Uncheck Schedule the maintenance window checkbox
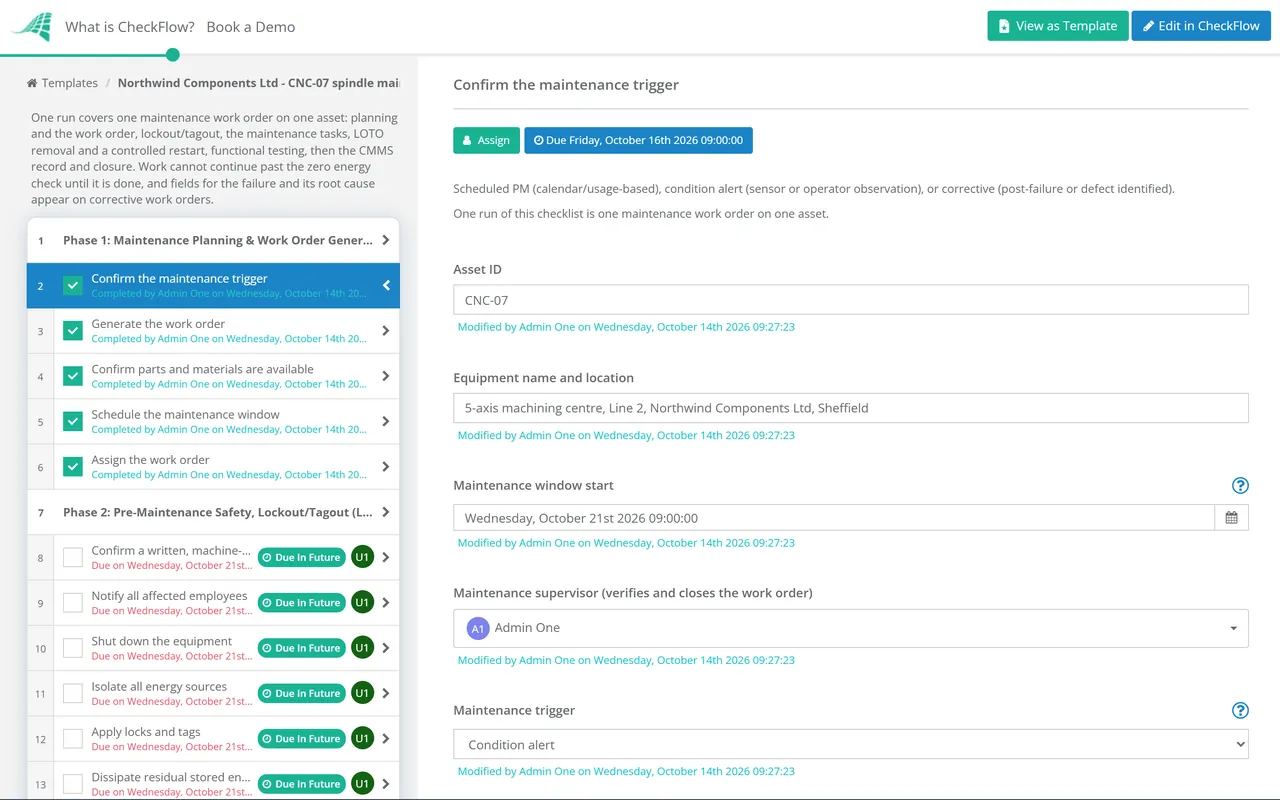This screenshot has width=1280, height=800. (73, 422)
